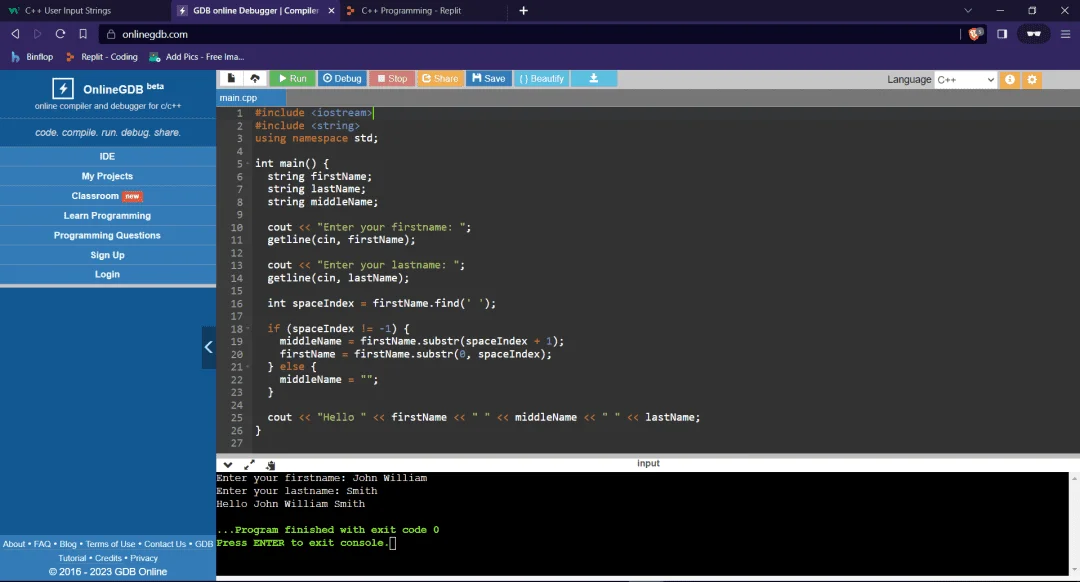Switch to C++ User Input Strings tab

tap(83, 11)
